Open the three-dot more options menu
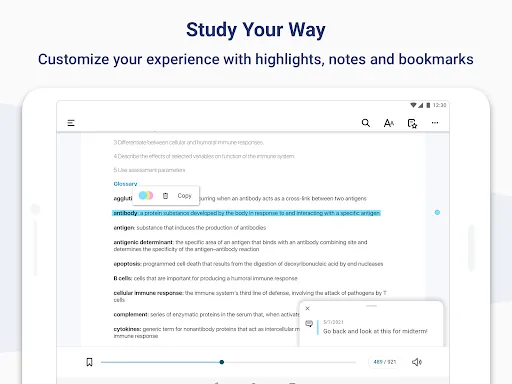Viewport: 512px width, 384px height. coord(435,123)
